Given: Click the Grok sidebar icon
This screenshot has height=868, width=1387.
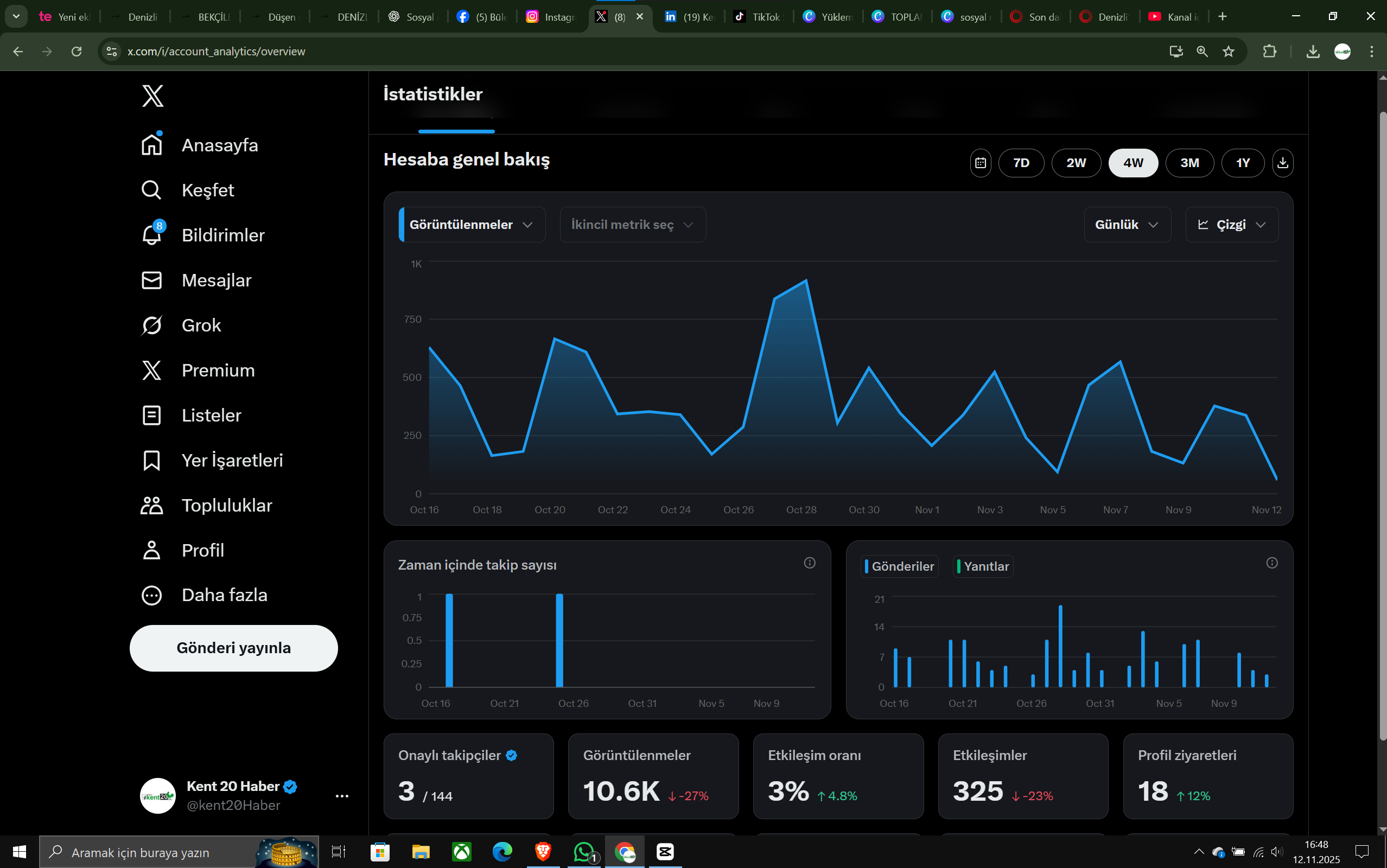Looking at the screenshot, I should coord(152,325).
